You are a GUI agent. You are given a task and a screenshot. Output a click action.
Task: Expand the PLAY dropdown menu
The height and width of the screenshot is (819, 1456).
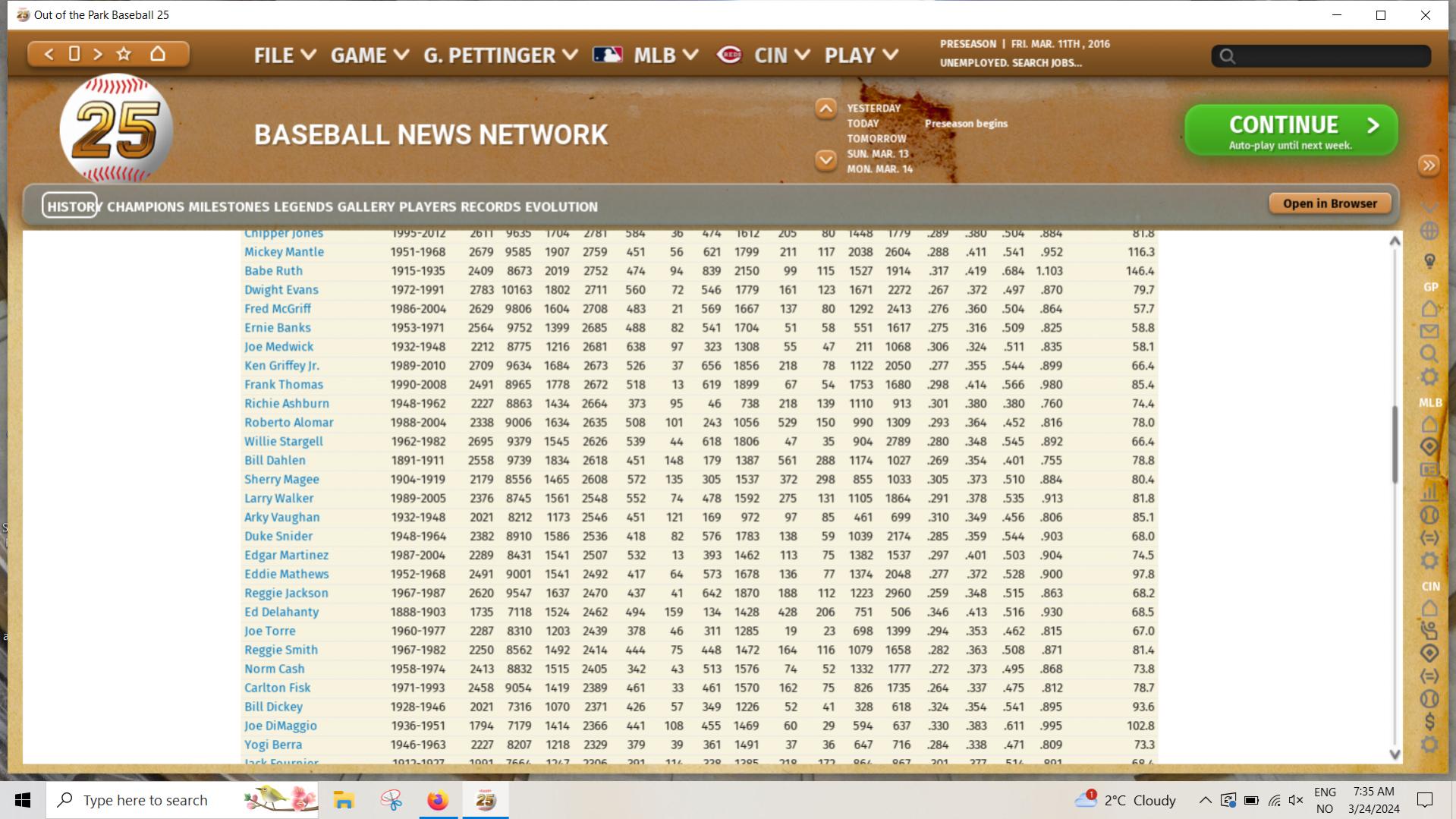tap(861, 55)
